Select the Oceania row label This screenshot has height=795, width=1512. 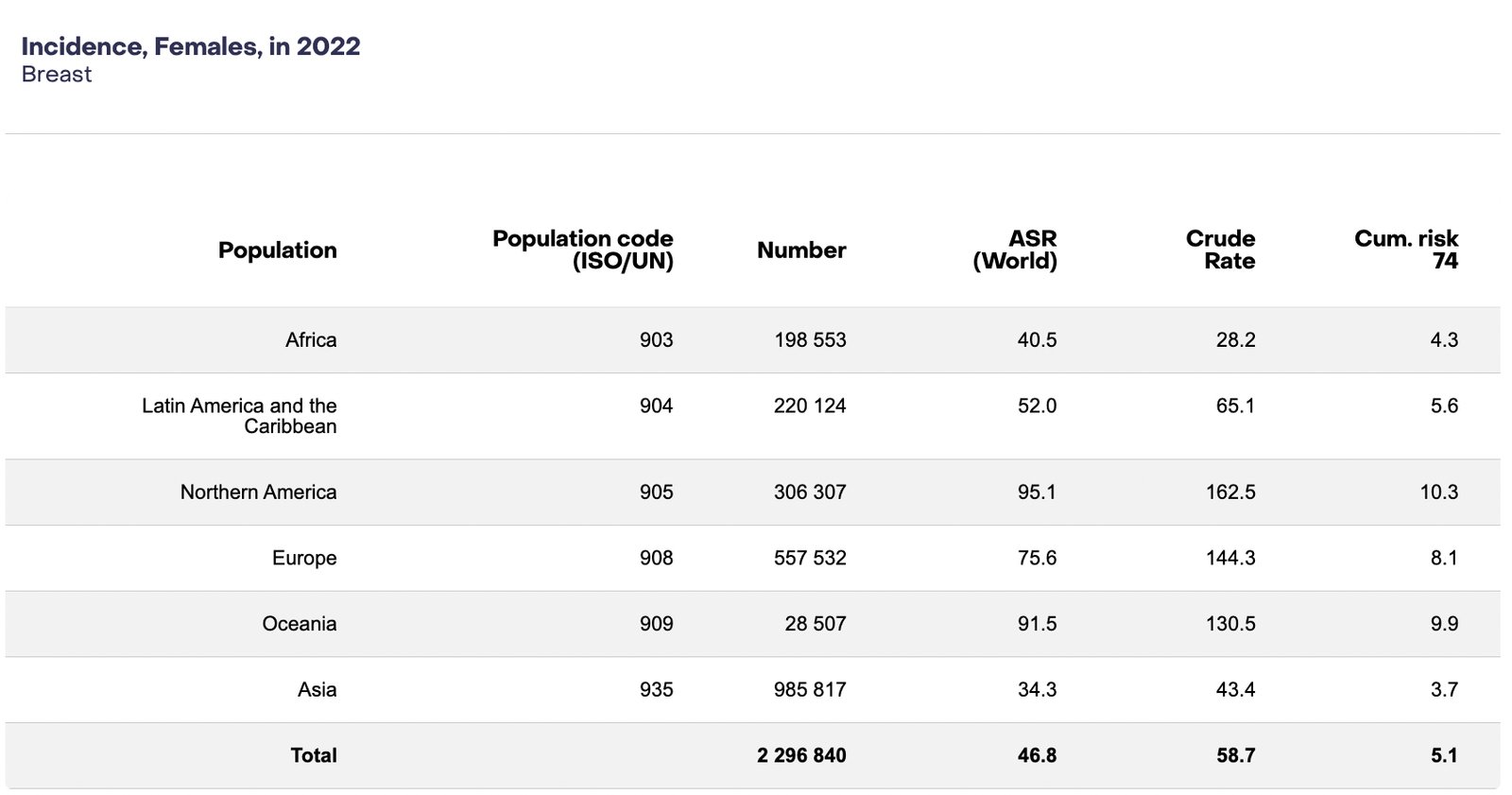coord(300,624)
